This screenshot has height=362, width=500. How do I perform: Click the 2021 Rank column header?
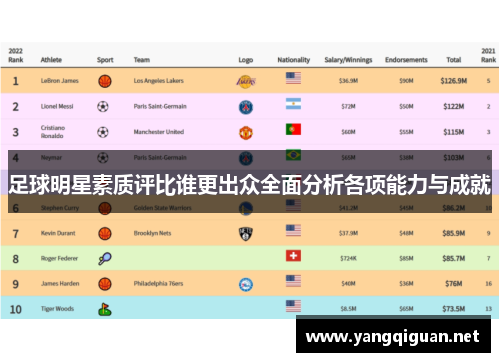tap(488, 56)
